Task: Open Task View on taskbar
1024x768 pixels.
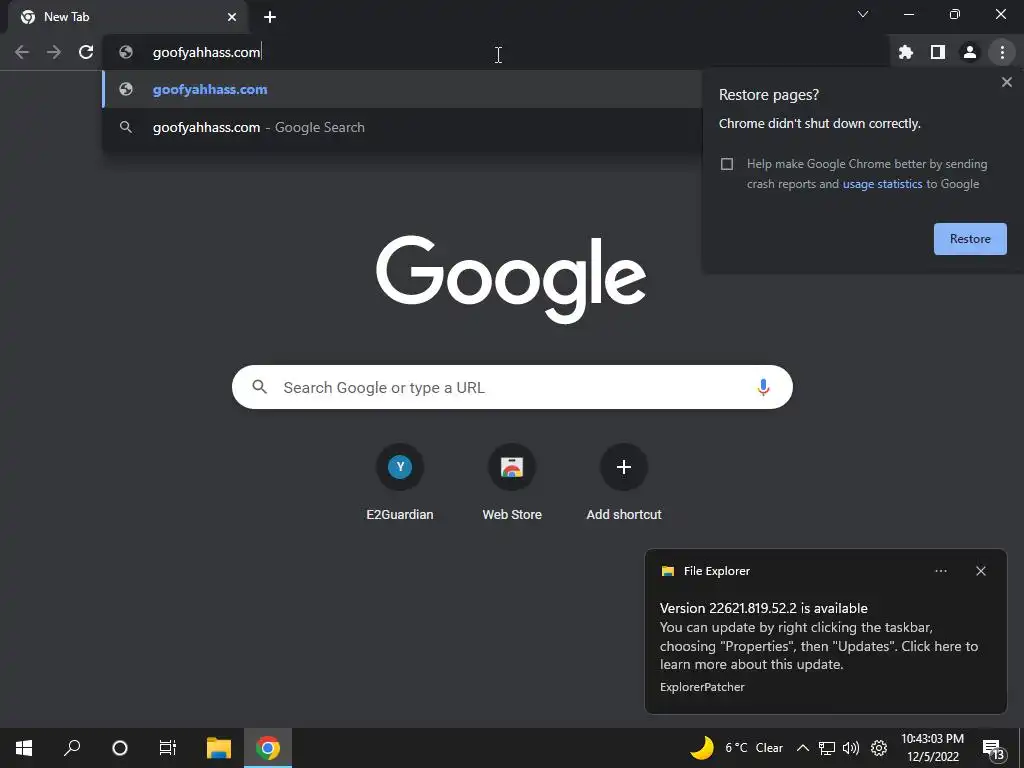Action: 168,748
